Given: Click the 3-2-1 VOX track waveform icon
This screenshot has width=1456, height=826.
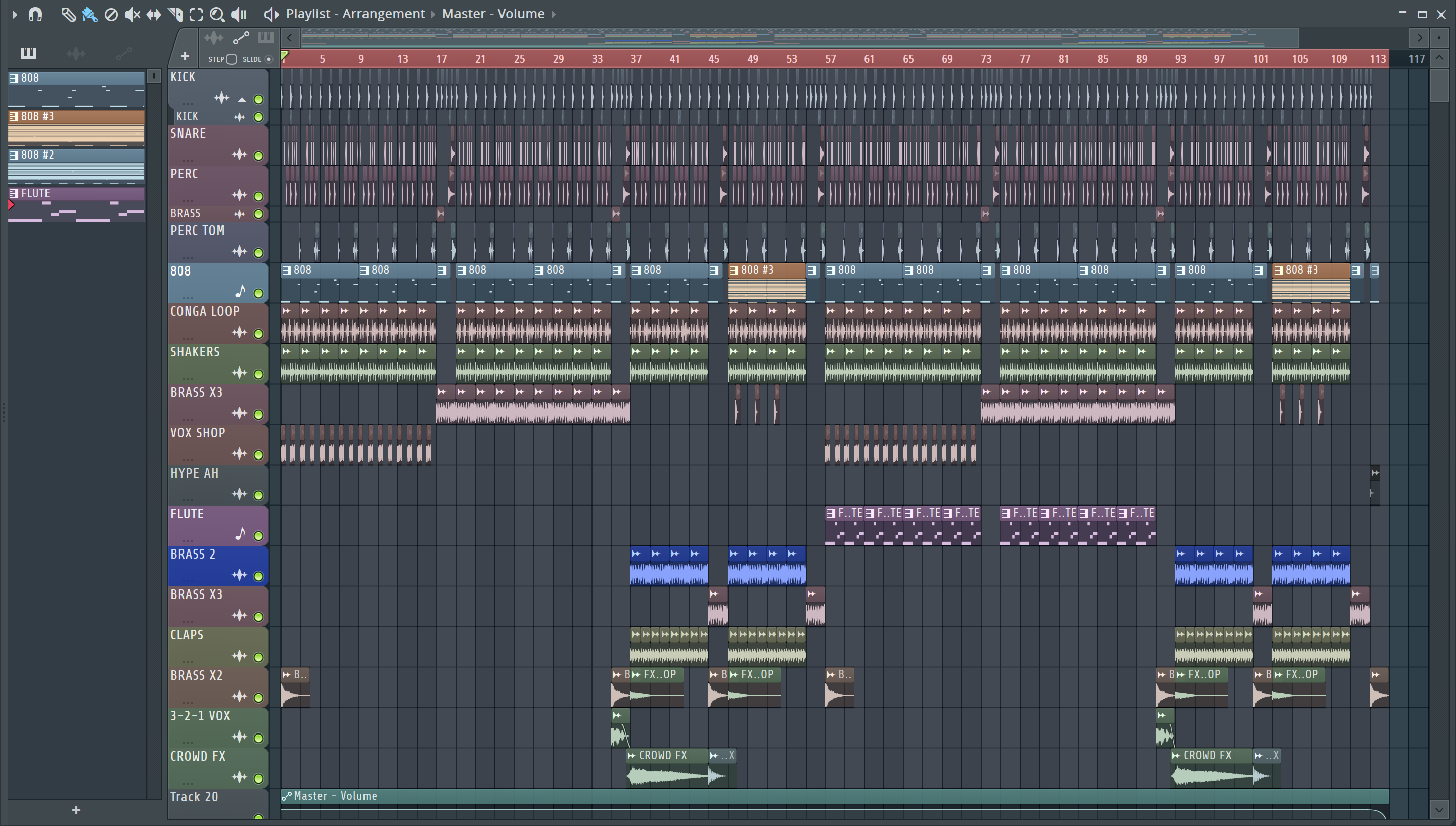Looking at the screenshot, I should point(239,737).
